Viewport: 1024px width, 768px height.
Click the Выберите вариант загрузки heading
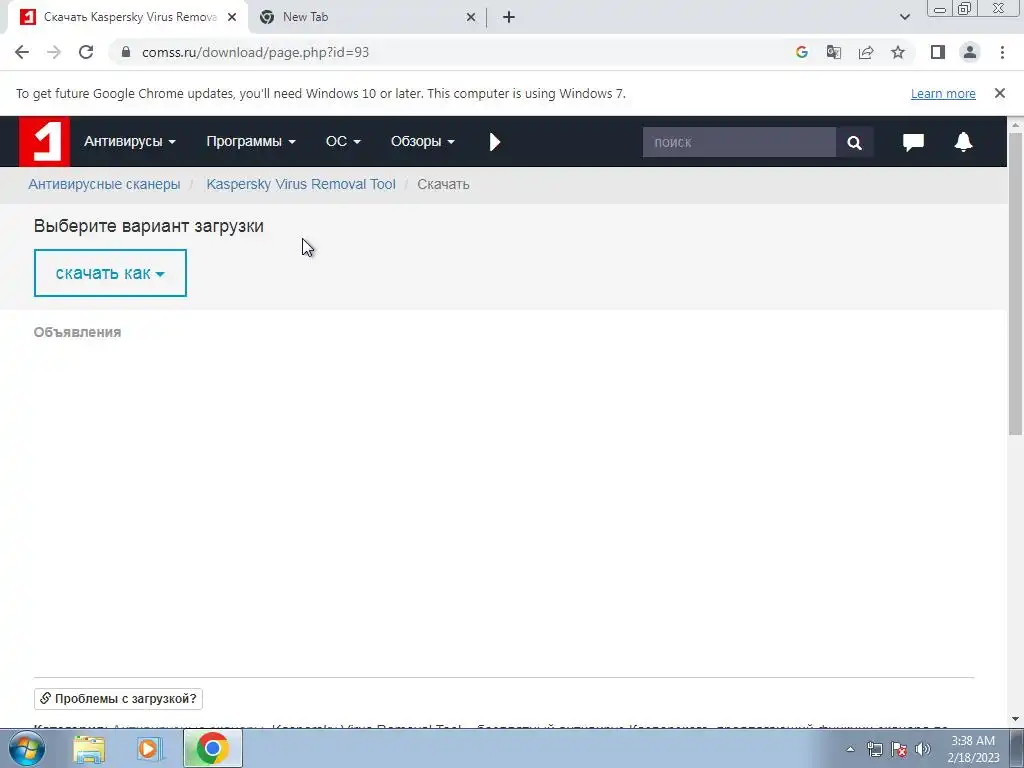(149, 226)
